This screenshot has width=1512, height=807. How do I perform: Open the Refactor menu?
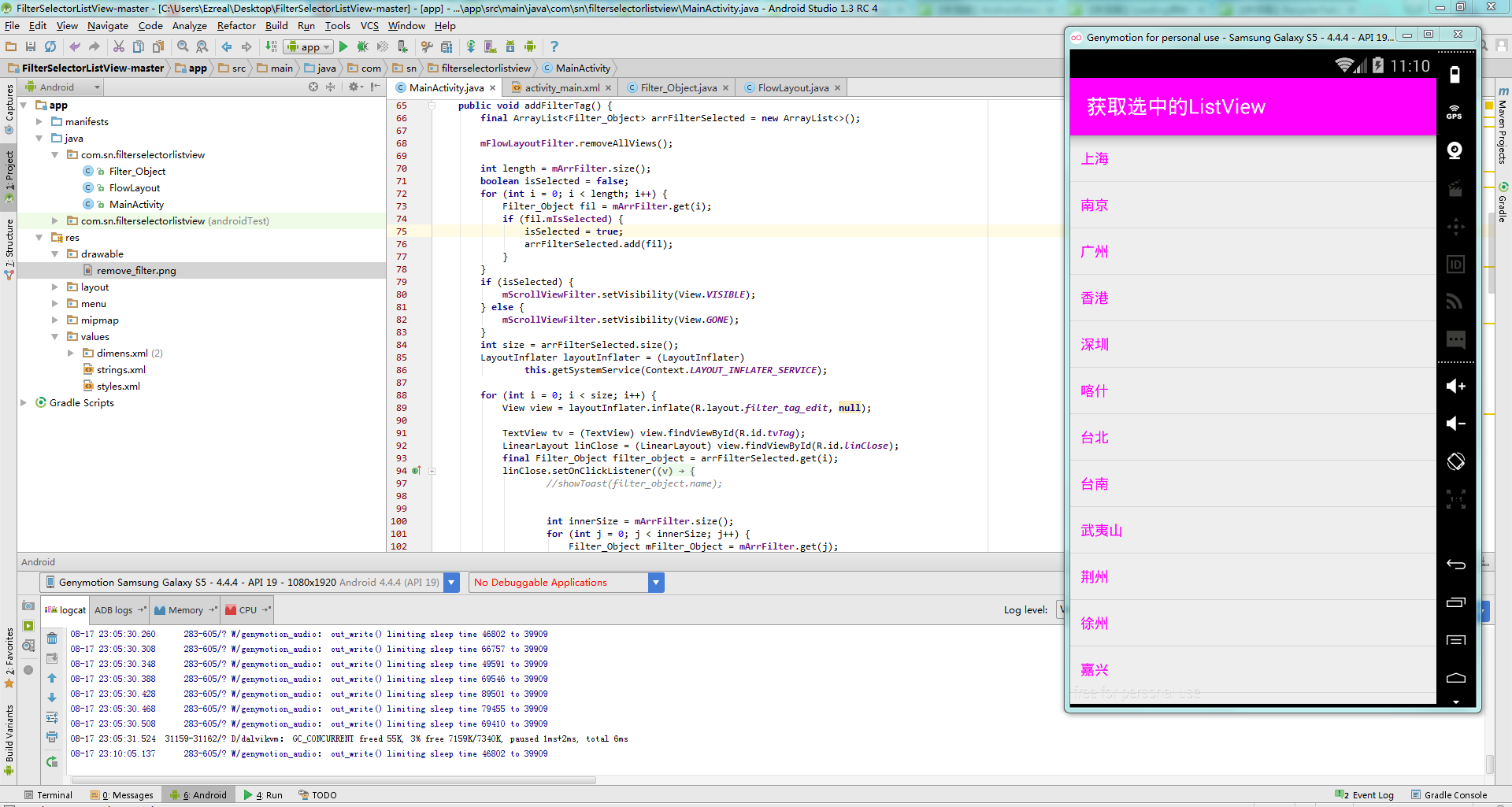[x=236, y=26]
